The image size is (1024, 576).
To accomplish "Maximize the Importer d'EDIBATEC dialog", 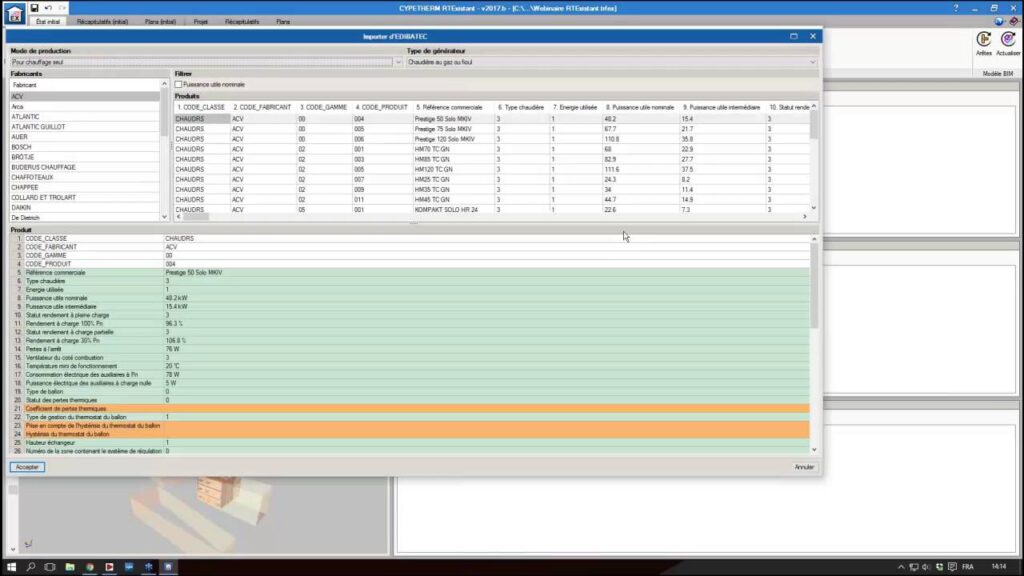I will [x=794, y=36].
